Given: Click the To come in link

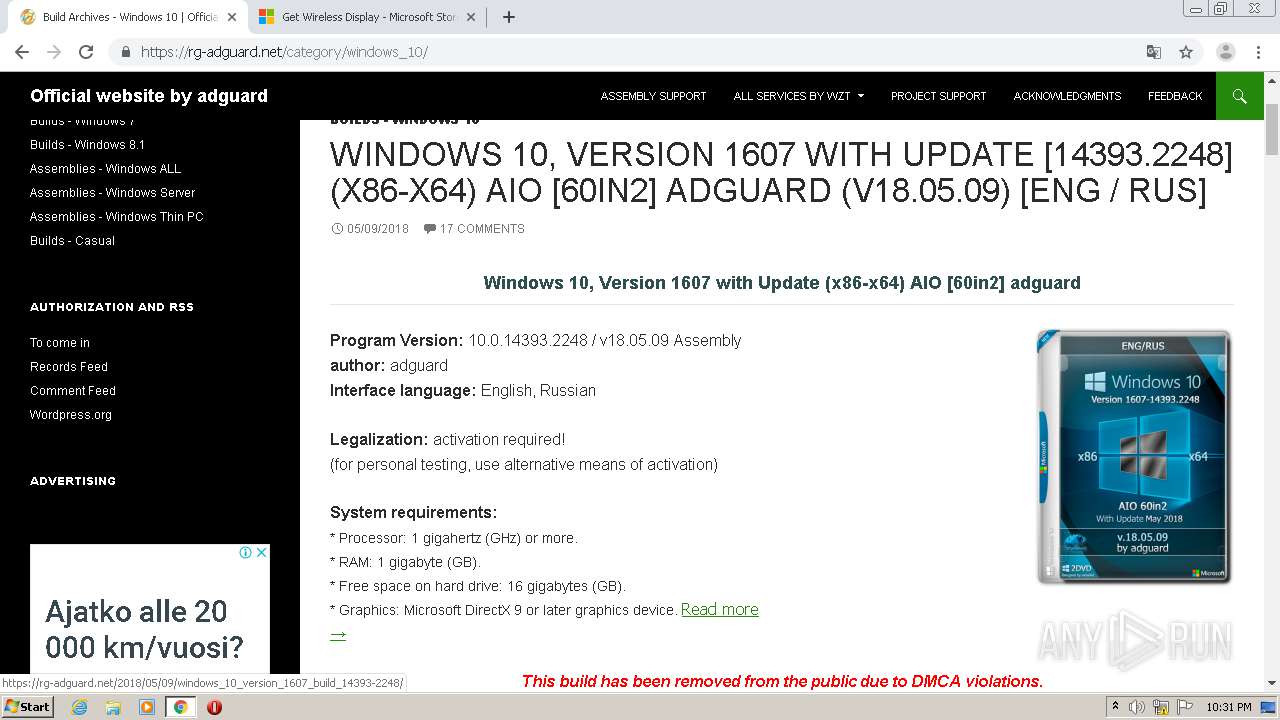Looking at the screenshot, I should point(60,343).
